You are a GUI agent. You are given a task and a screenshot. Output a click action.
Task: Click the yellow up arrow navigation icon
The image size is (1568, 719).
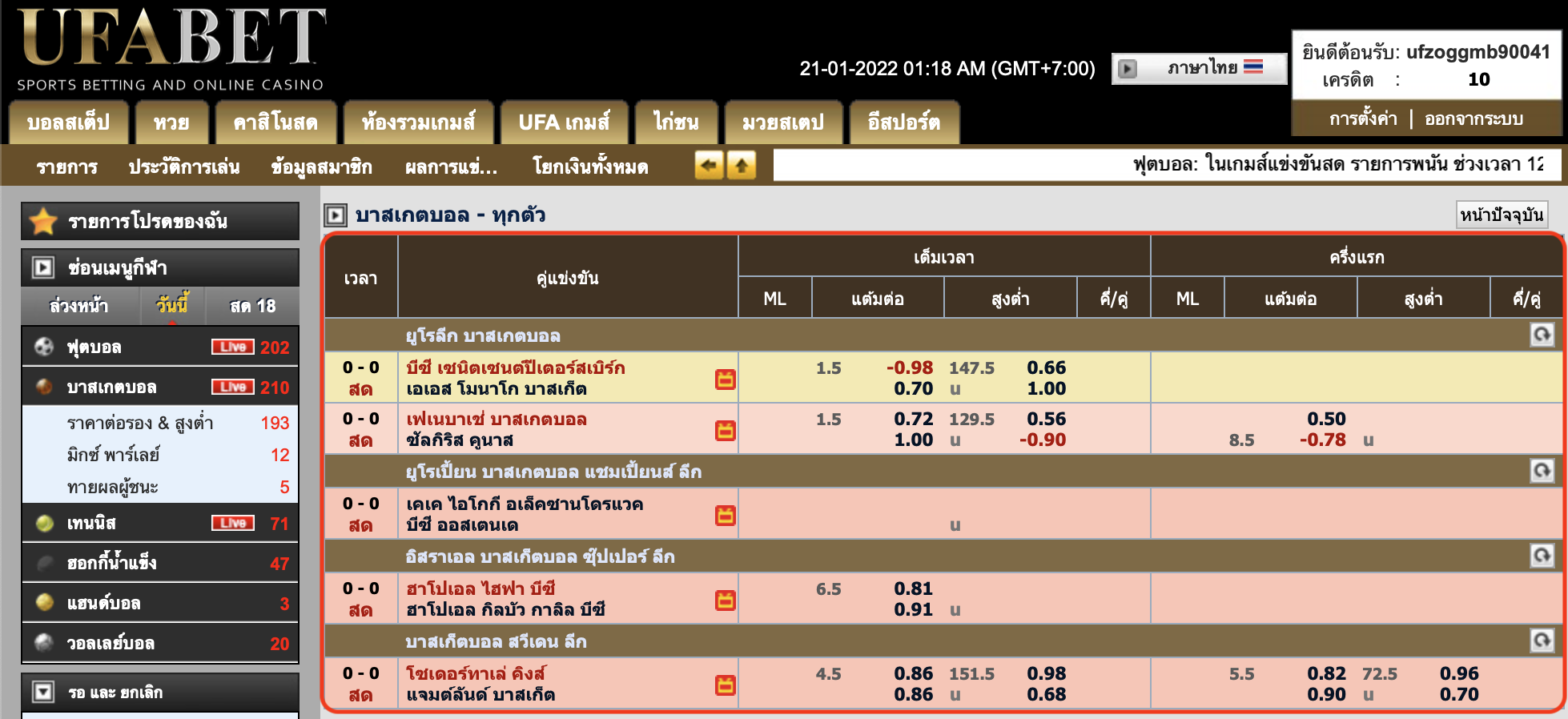(742, 166)
